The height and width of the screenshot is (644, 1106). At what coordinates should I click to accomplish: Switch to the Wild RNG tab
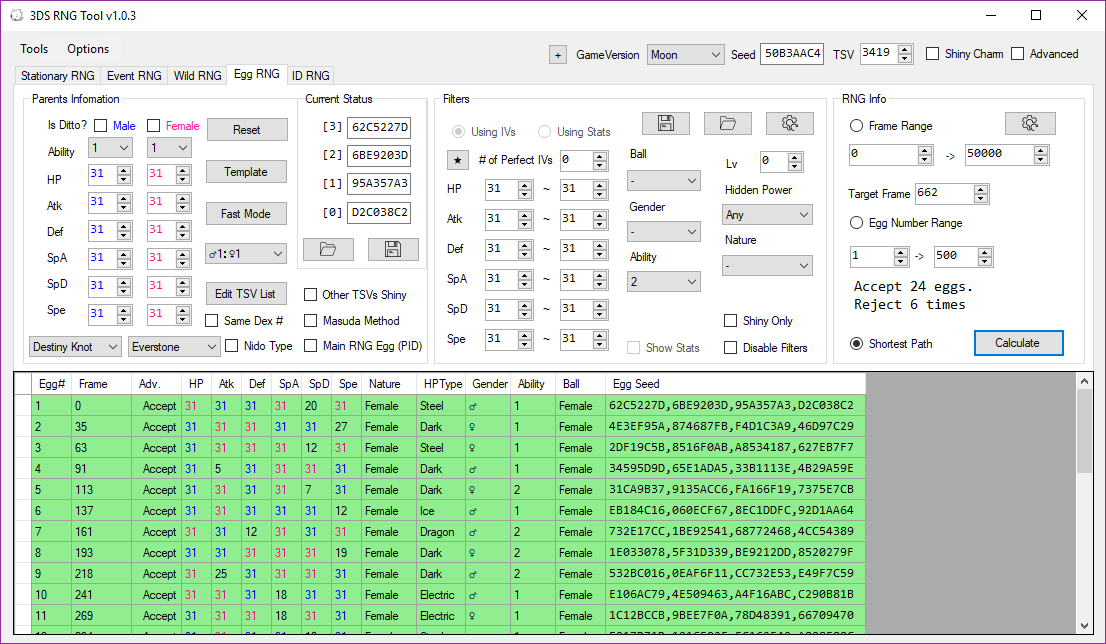[197, 75]
